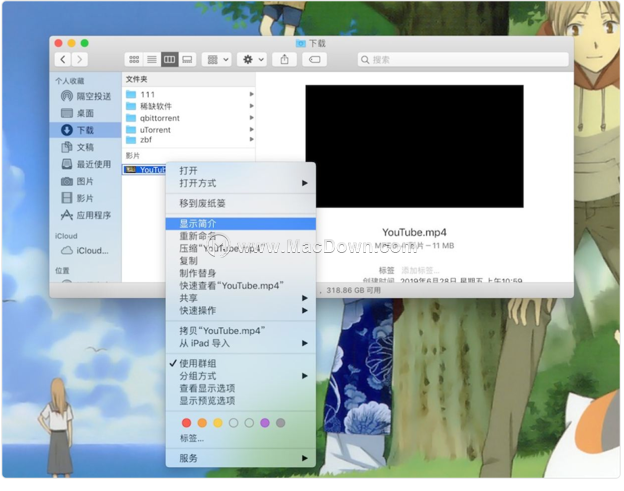Choose 重新命名 in context menu

[241, 236]
